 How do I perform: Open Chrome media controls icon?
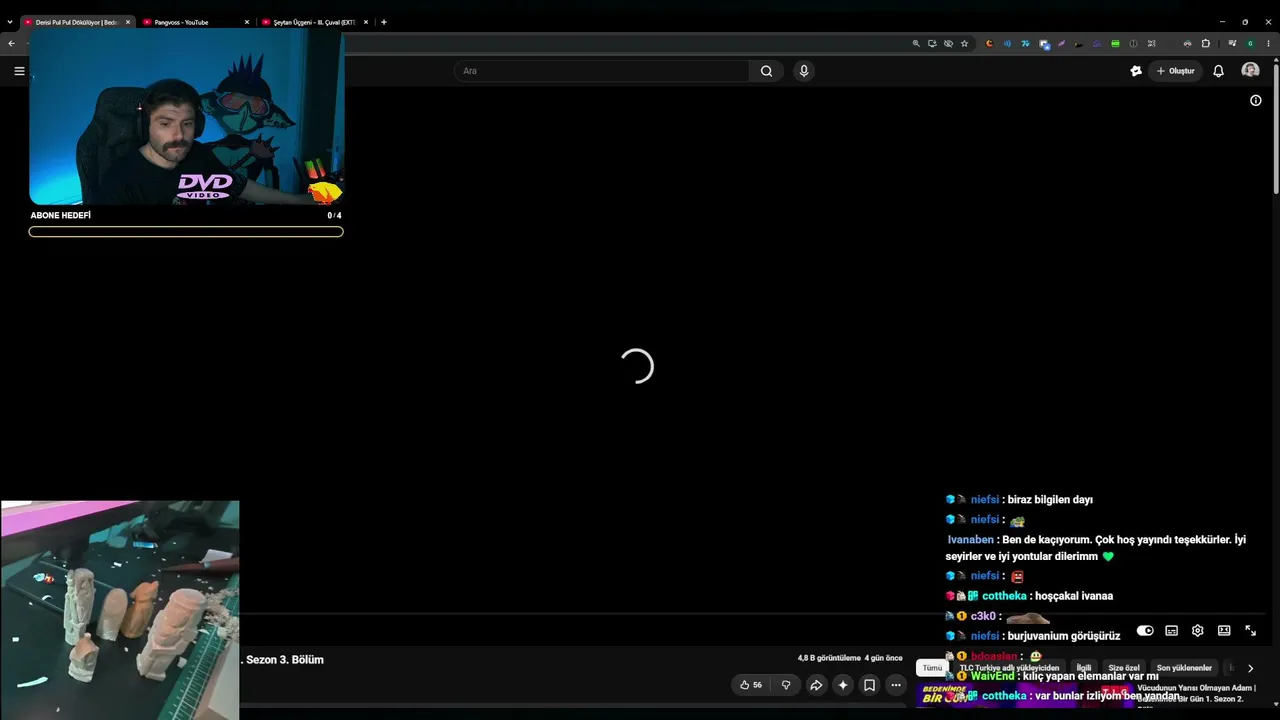1232,44
